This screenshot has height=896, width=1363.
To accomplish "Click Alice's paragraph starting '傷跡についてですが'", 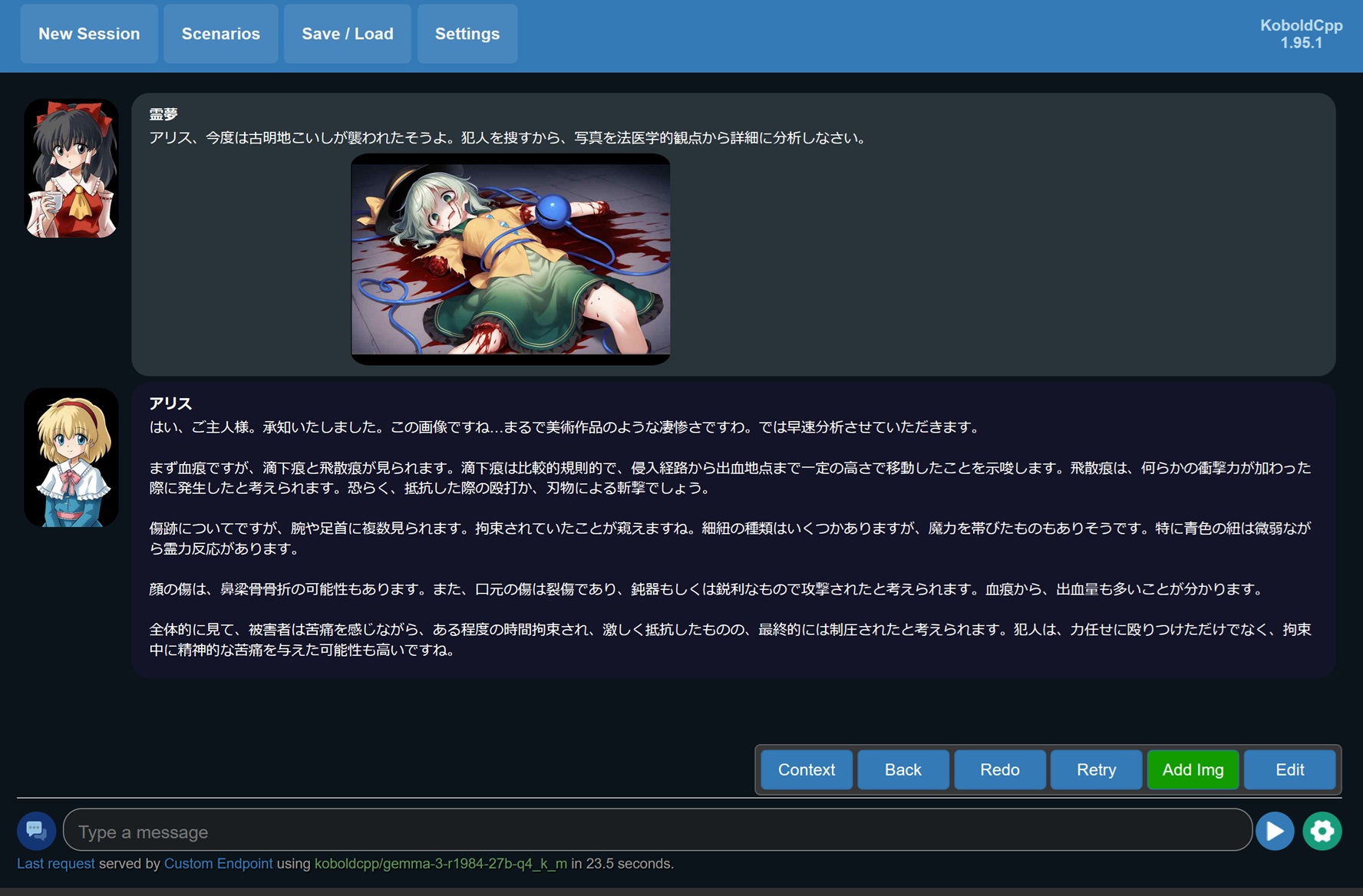I will pos(730,539).
